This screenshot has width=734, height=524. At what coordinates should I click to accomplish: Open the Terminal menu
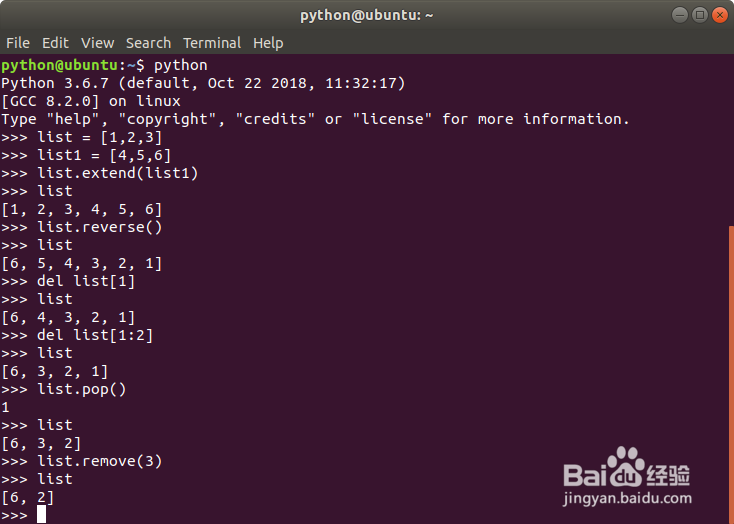coord(212,43)
